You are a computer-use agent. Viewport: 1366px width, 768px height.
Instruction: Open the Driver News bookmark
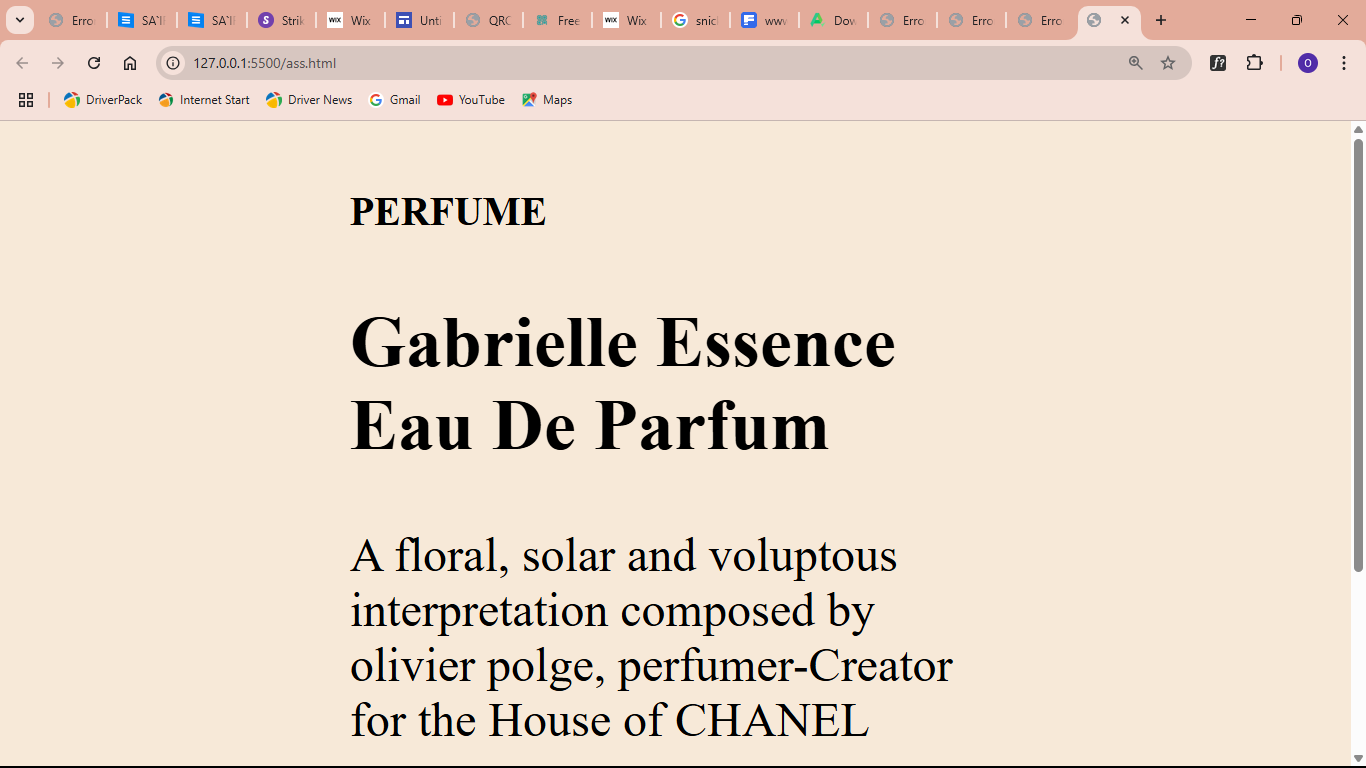pos(309,100)
